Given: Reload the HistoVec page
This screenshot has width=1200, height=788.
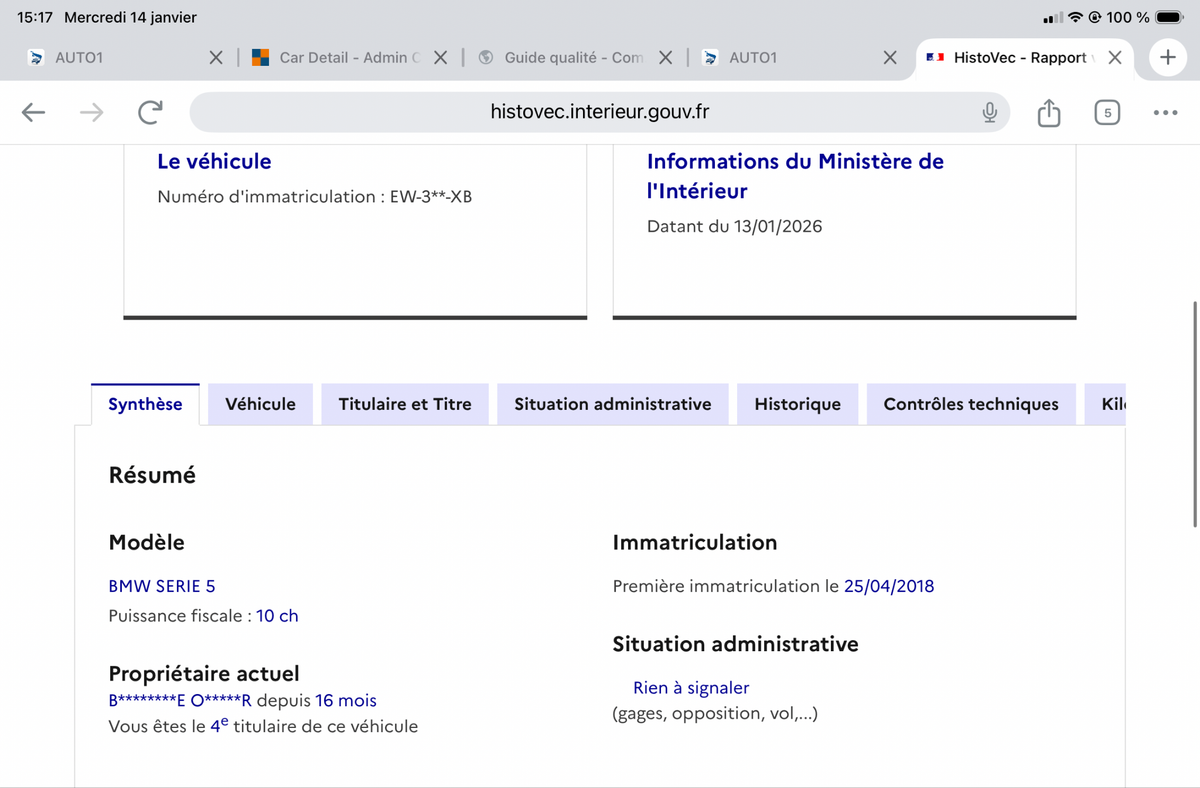Looking at the screenshot, I should pos(150,112).
